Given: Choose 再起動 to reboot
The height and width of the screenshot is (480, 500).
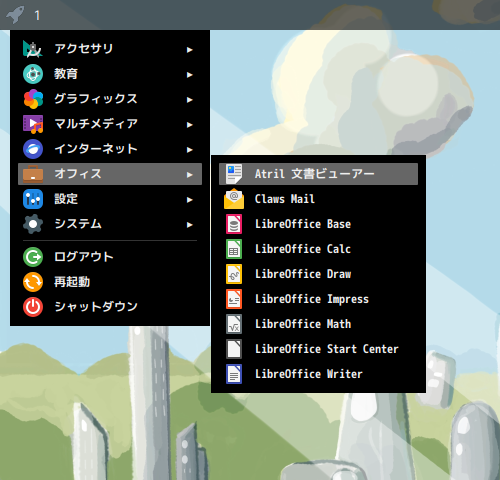Looking at the screenshot, I should click(110, 282).
